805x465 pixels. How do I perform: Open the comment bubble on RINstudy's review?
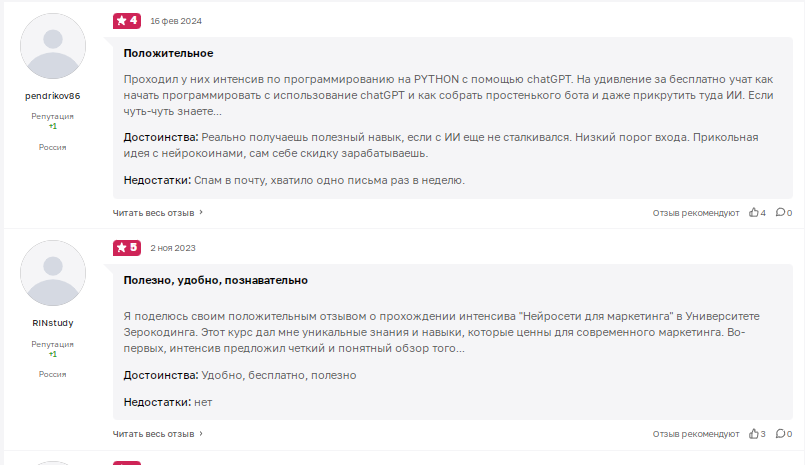click(780, 434)
